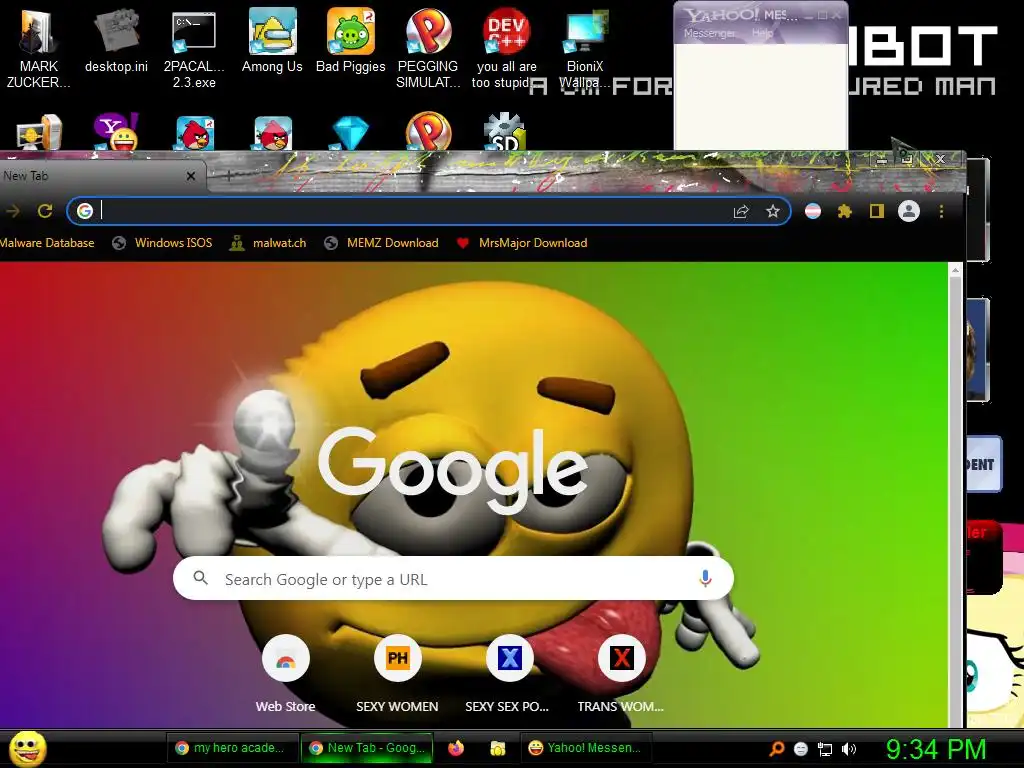
Task: Open the 2PACAL... 2.3.exe desktop icon
Action: [x=194, y=47]
